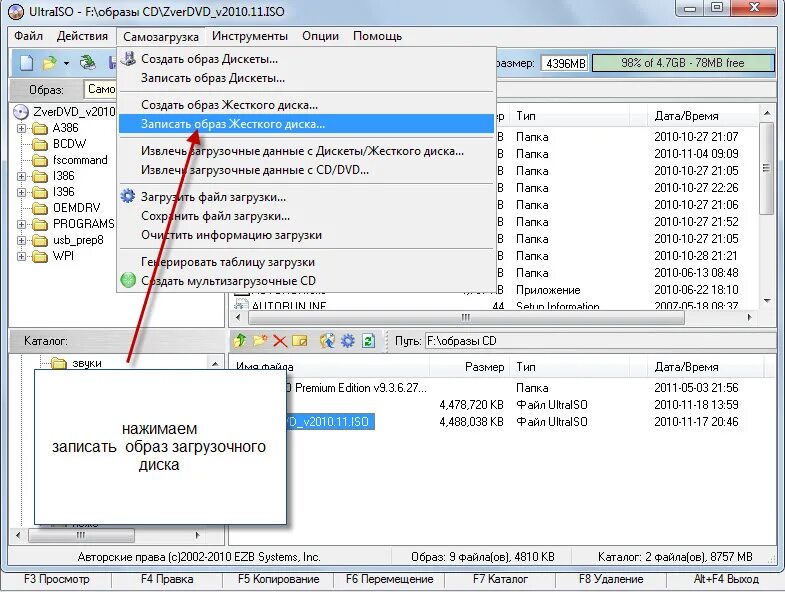
Task: Choose Записать образ Жесткого диска entry
Action: pos(306,124)
